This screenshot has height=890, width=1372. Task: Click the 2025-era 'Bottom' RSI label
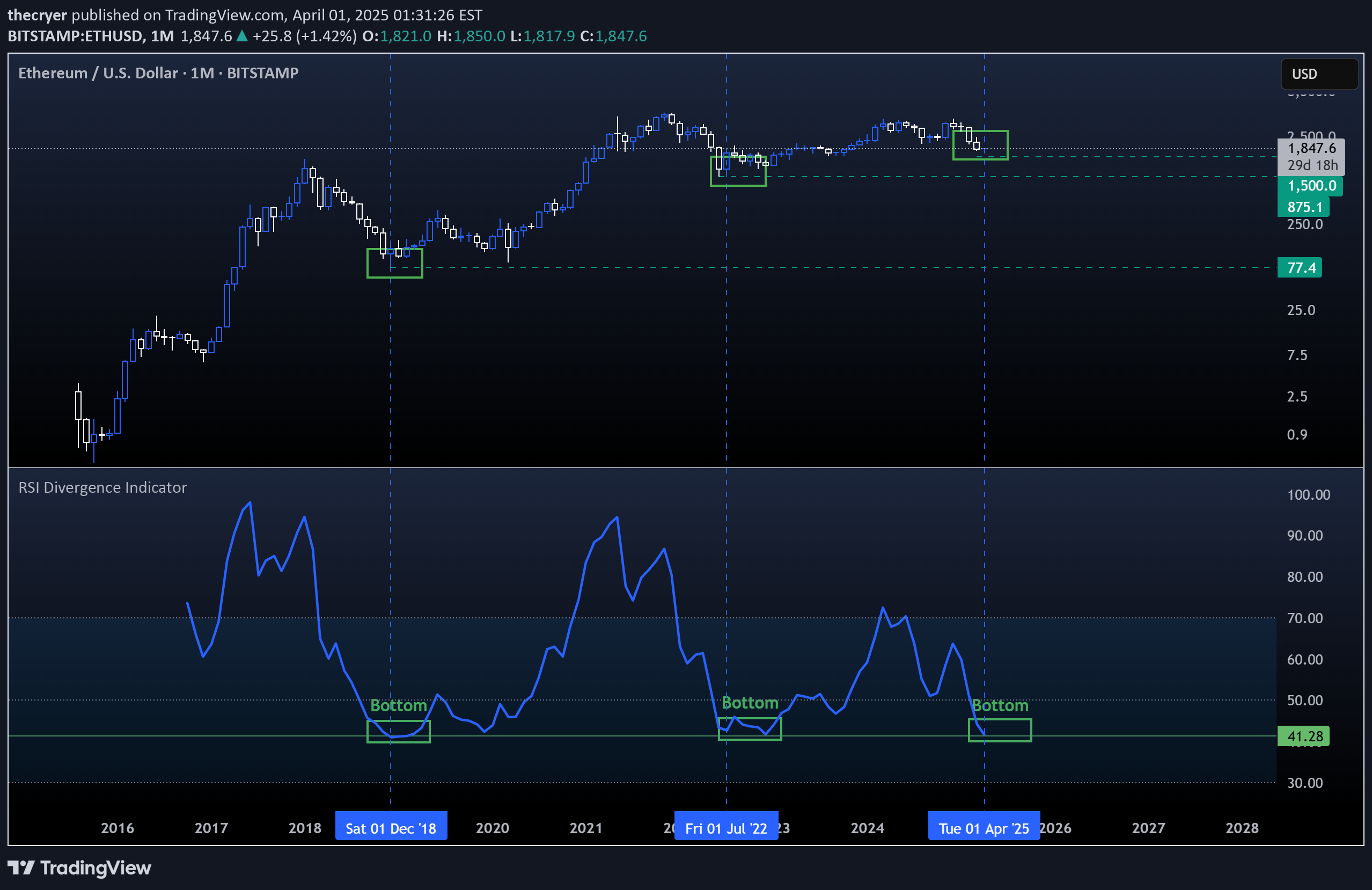point(1000,705)
